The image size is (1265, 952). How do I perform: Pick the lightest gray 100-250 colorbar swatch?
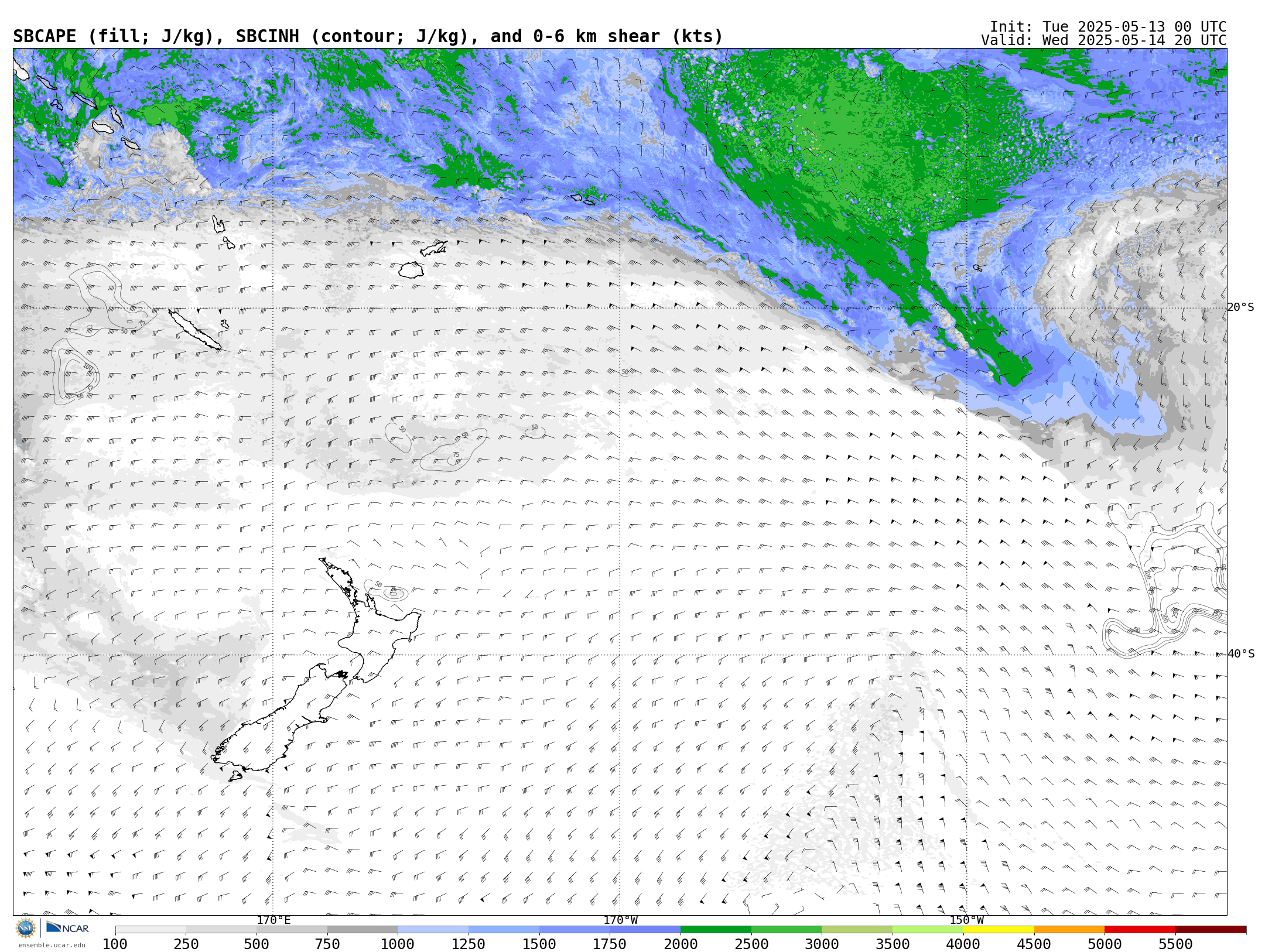point(151,930)
